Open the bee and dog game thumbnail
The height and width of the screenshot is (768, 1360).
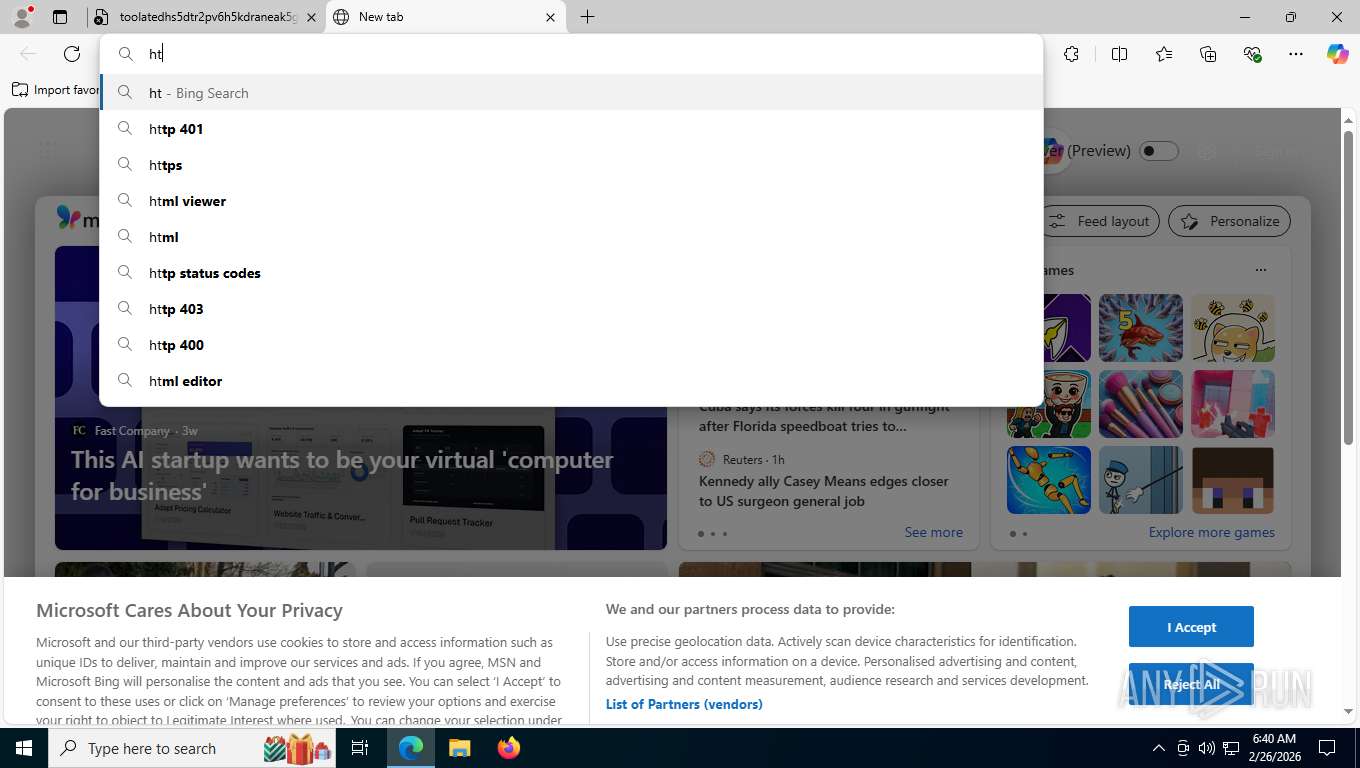1233,328
